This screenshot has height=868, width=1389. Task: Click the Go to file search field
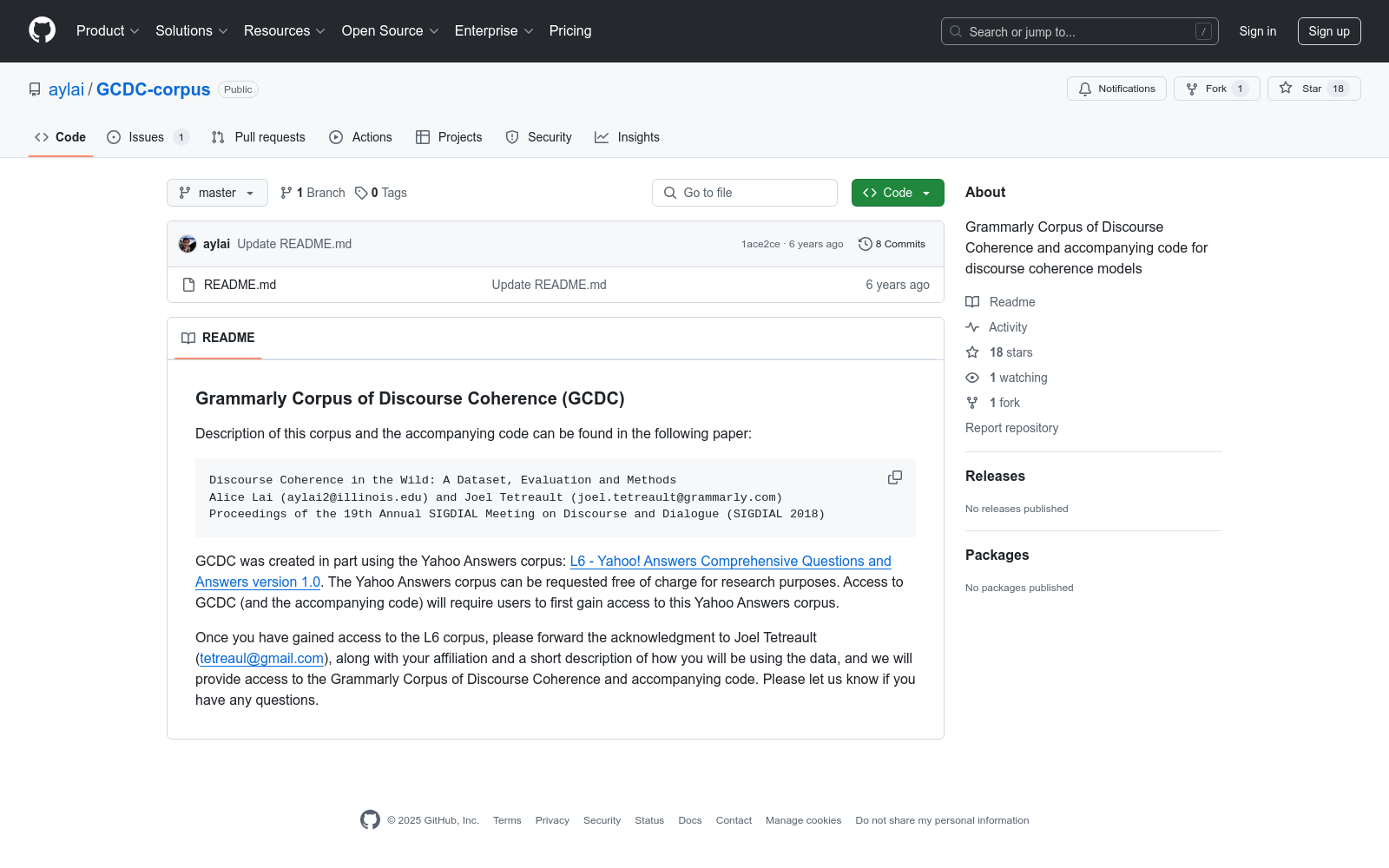745,193
